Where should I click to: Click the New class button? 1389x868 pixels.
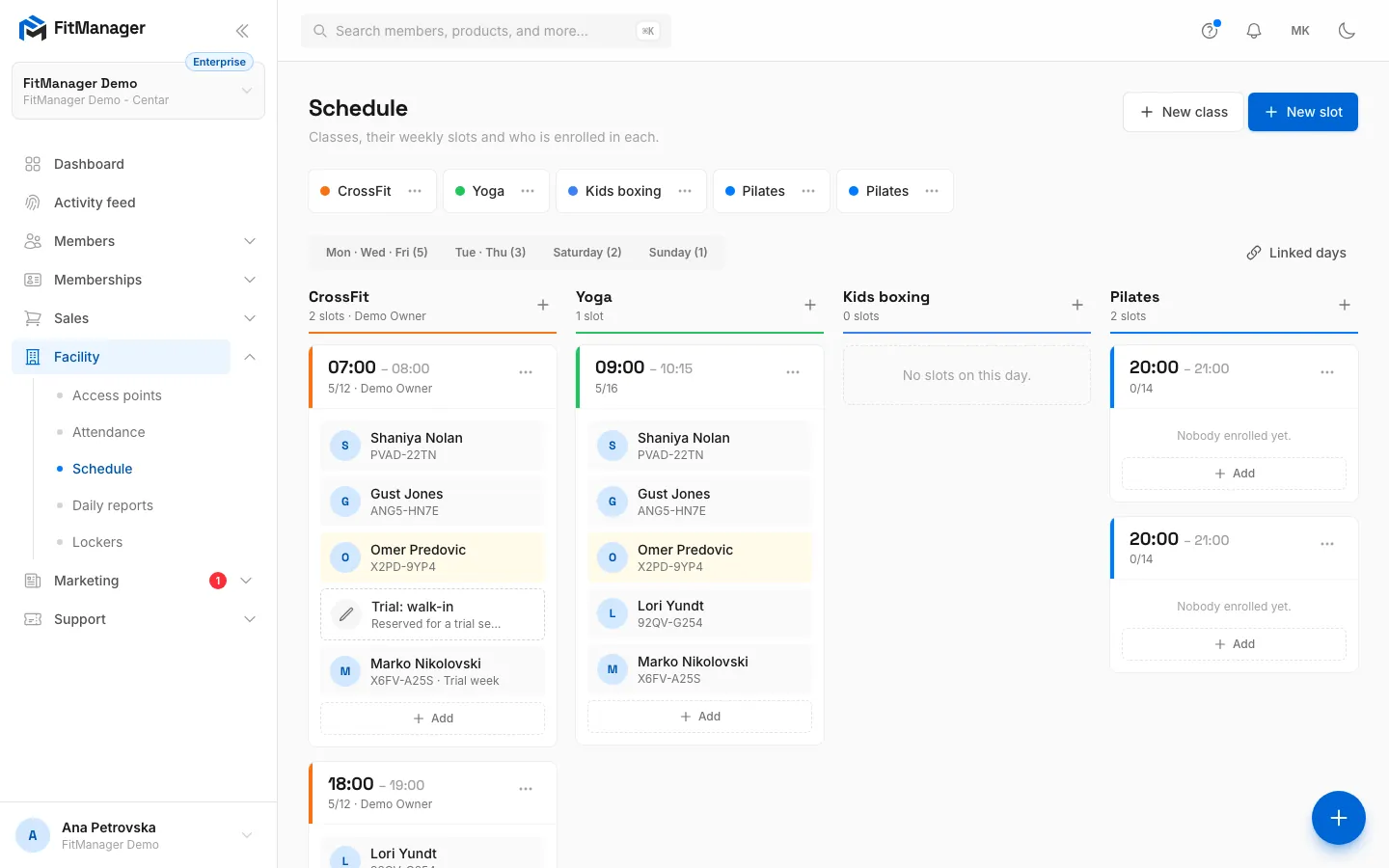click(1184, 112)
